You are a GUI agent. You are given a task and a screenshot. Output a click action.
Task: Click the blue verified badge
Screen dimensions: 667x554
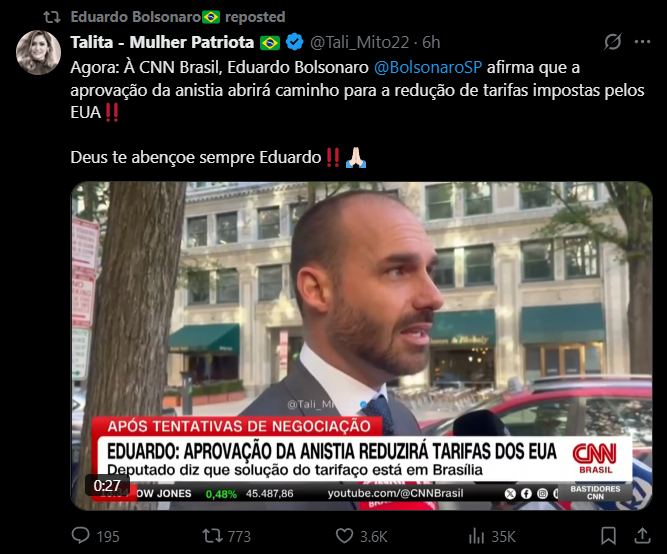[294, 42]
